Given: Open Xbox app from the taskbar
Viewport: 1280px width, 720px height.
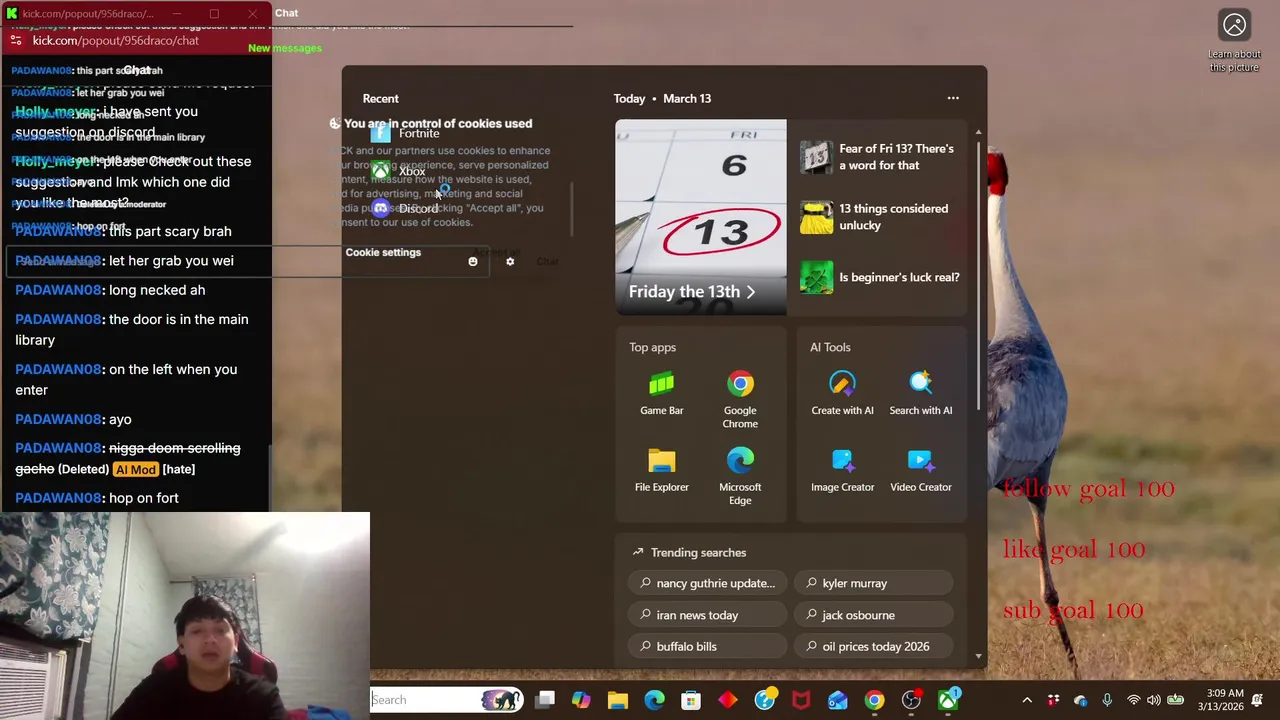Looking at the screenshot, I should 948,700.
